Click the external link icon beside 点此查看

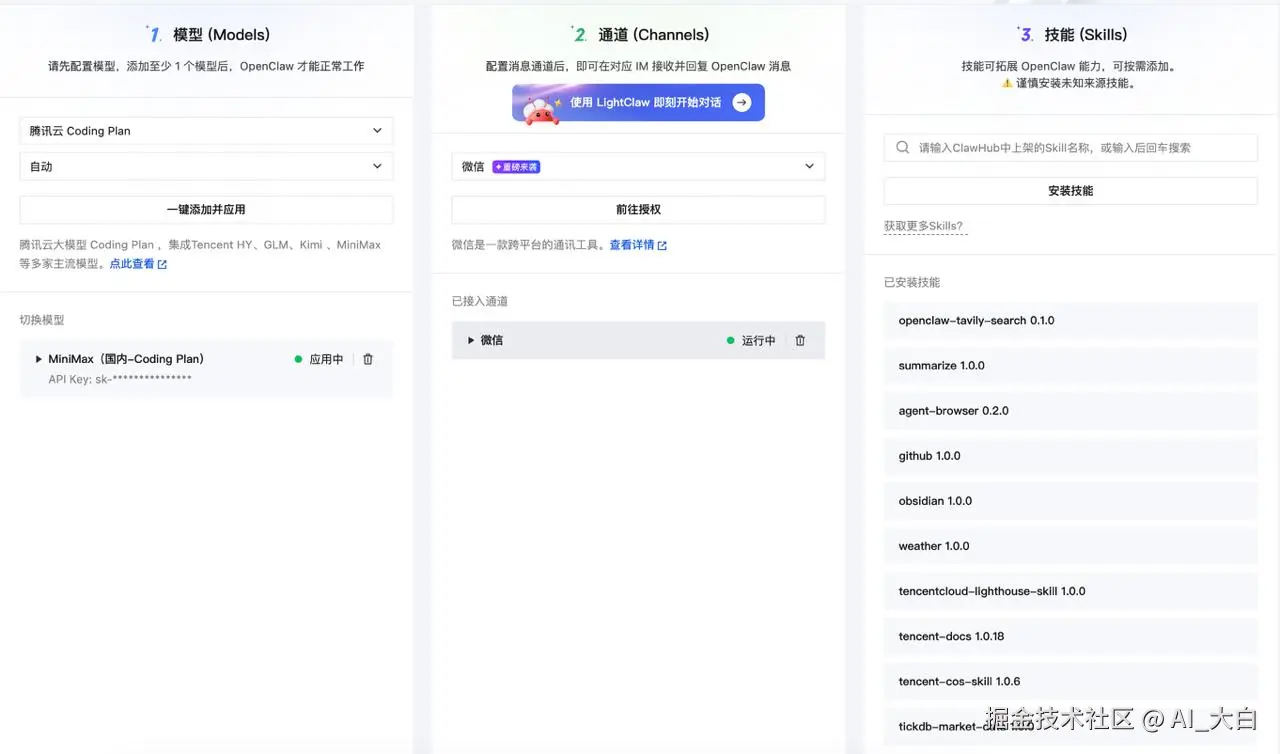pos(162,265)
